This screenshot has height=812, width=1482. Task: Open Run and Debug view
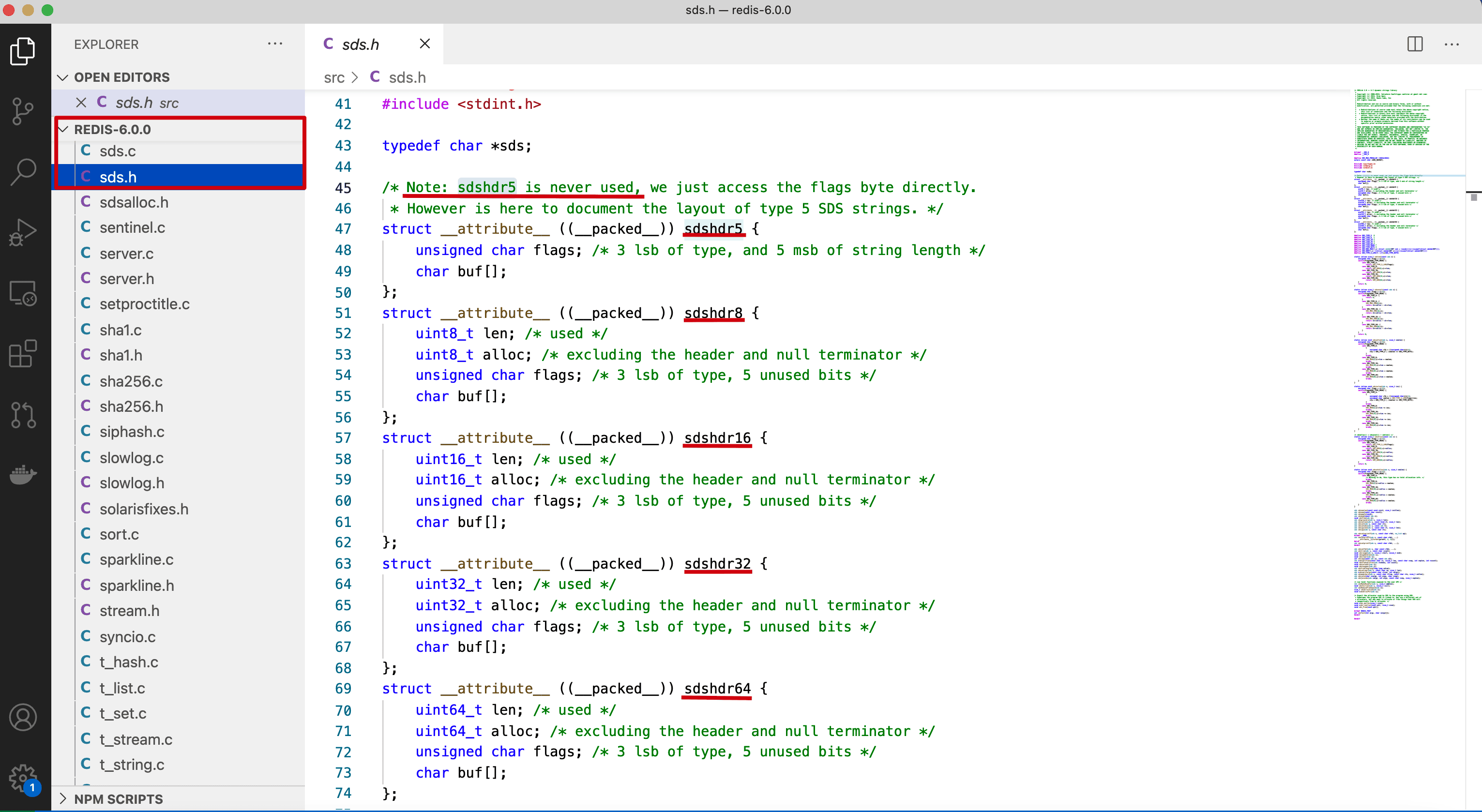(x=23, y=232)
